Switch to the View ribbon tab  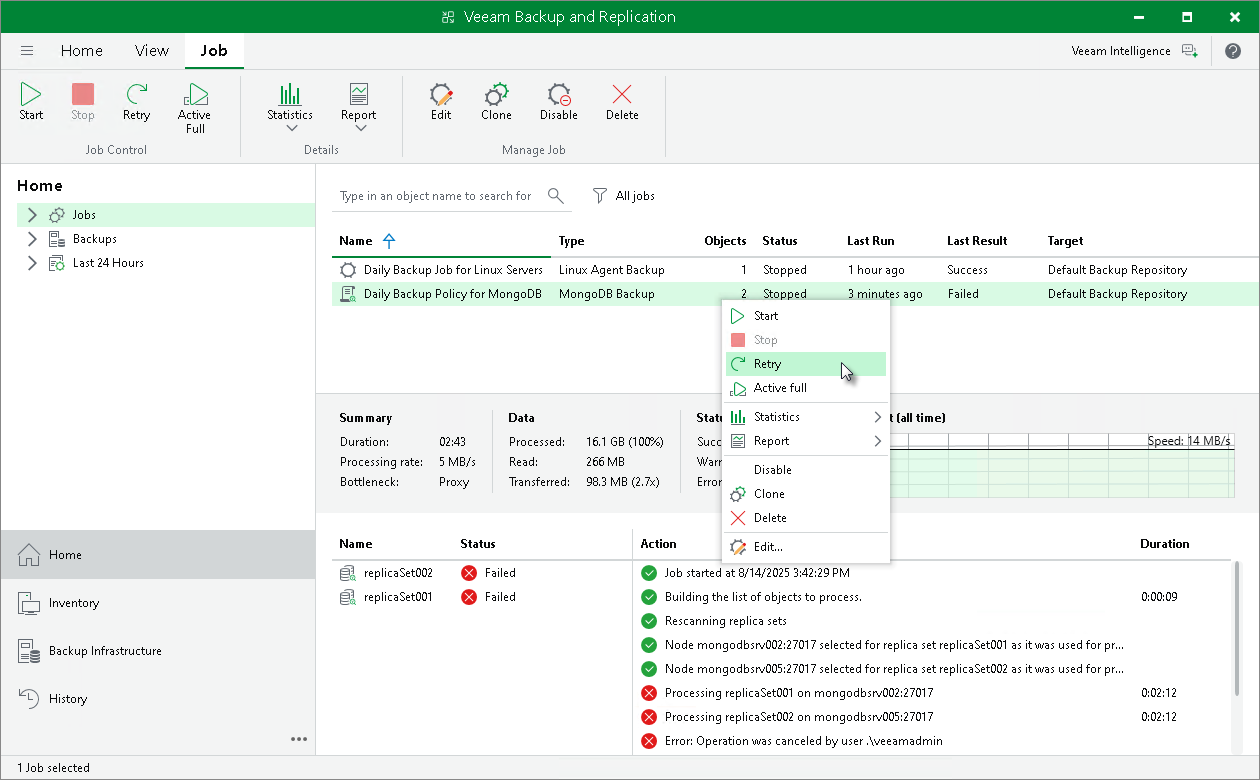tap(152, 50)
